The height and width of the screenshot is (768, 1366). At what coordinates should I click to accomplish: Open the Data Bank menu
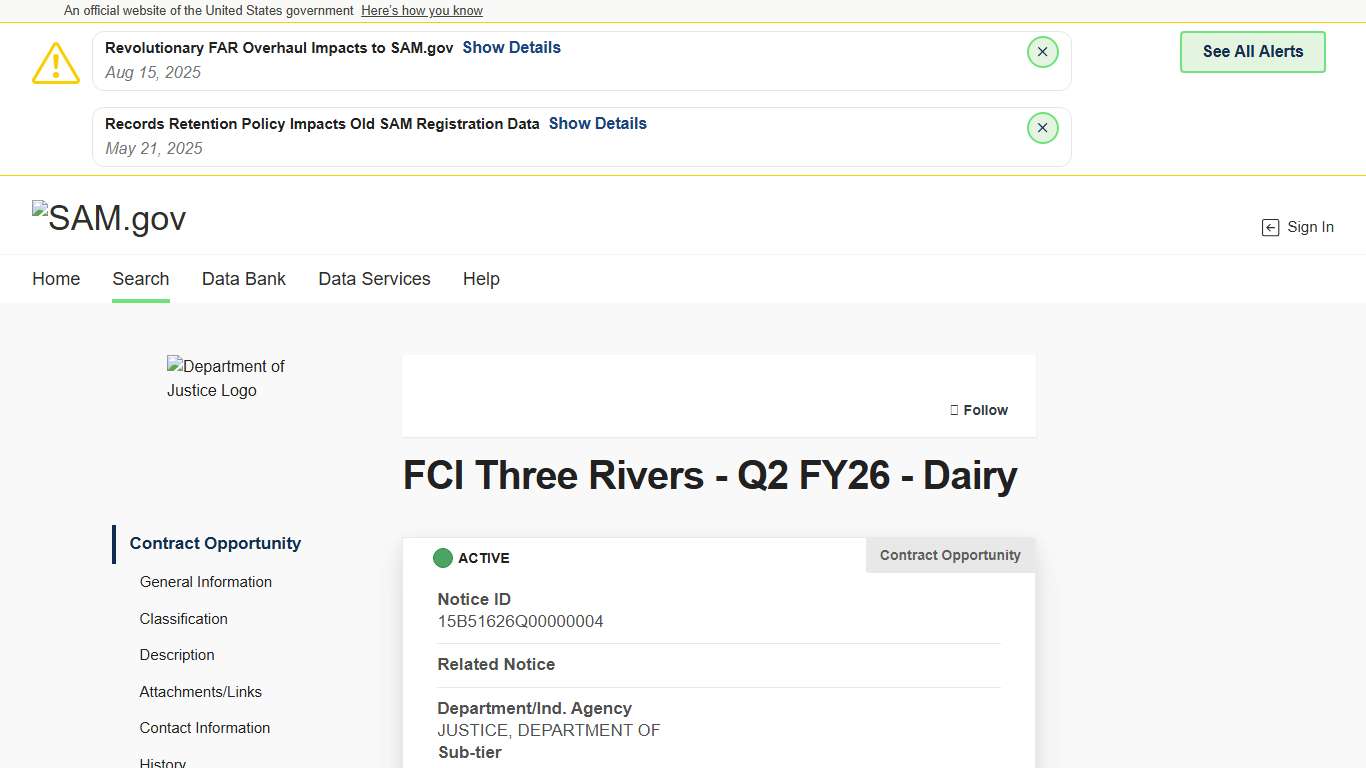click(x=244, y=279)
